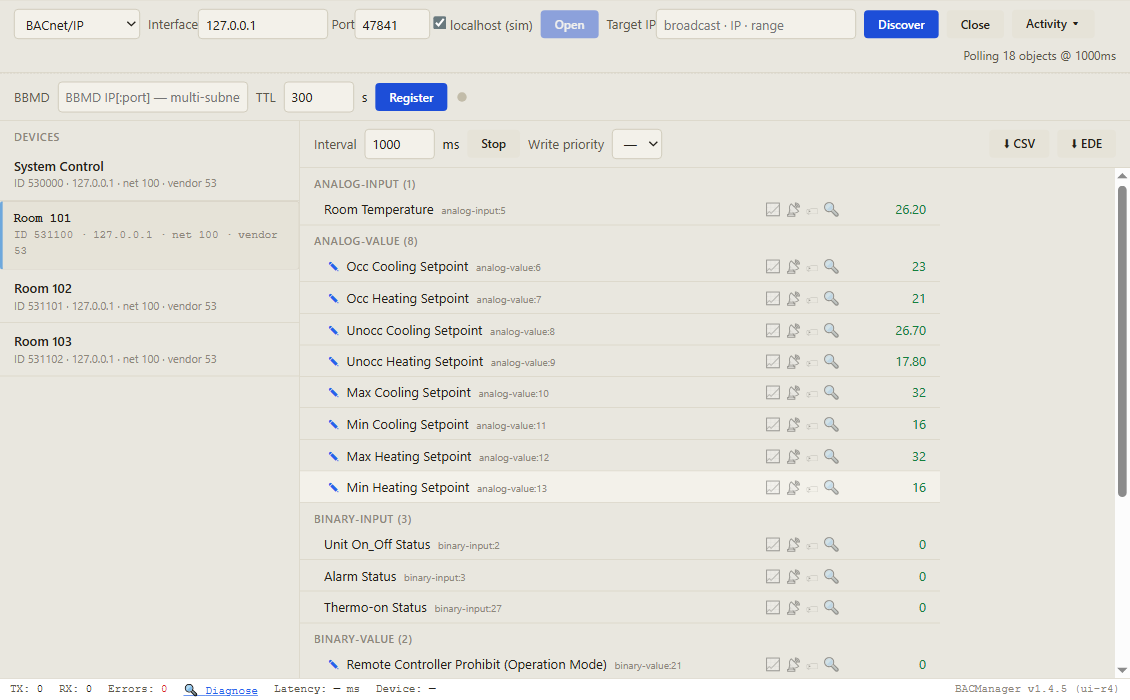The width and height of the screenshot is (1130, 700).
Task: Select the Room 103 device
Action: click(150, 350)
